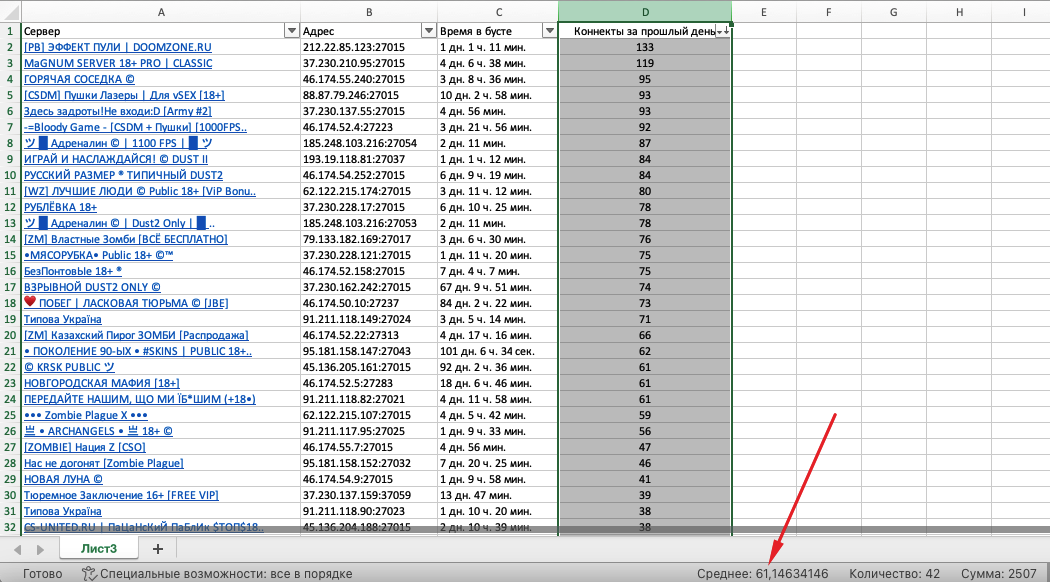Click accessibility icon in status bar

pyautogui.click(x=88, y=573)
